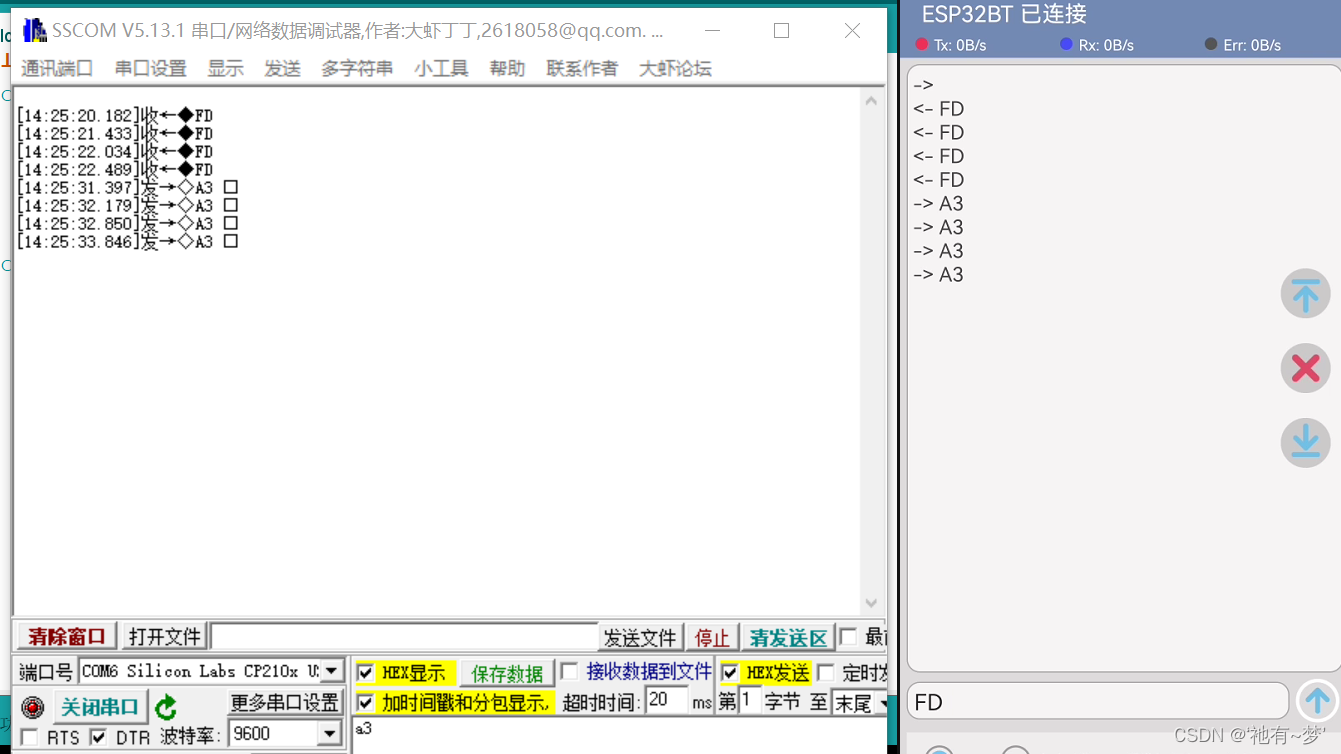1341x754 pixels.
Task: Click the 关闭串口 button
Action: point(100,707)
